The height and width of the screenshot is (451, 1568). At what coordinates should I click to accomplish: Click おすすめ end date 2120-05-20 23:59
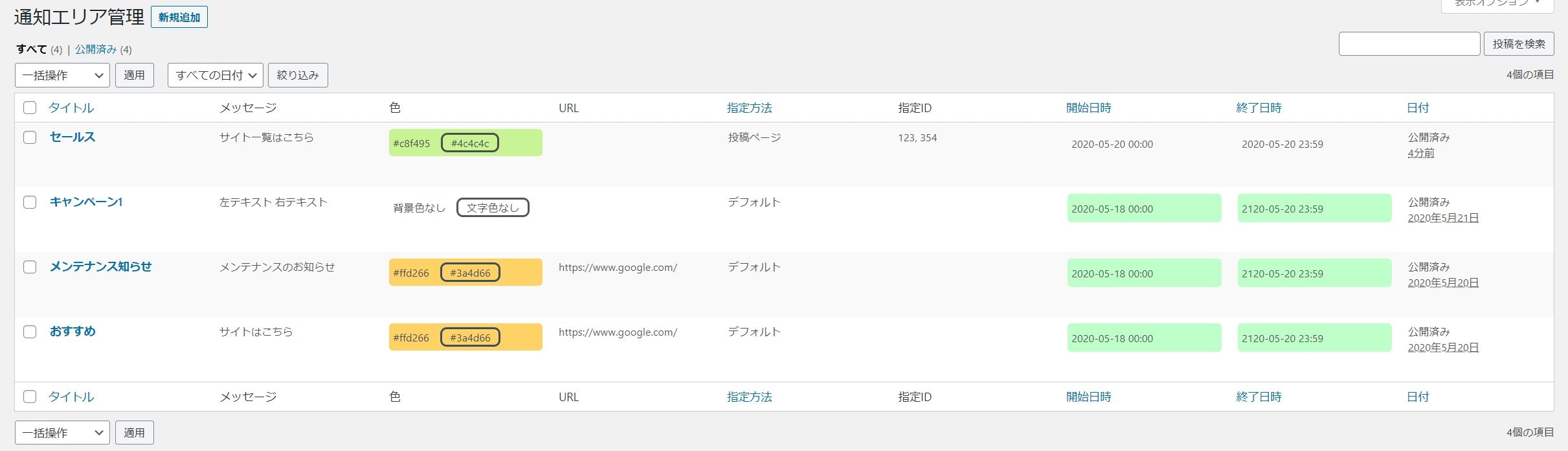click(1315, 338)
